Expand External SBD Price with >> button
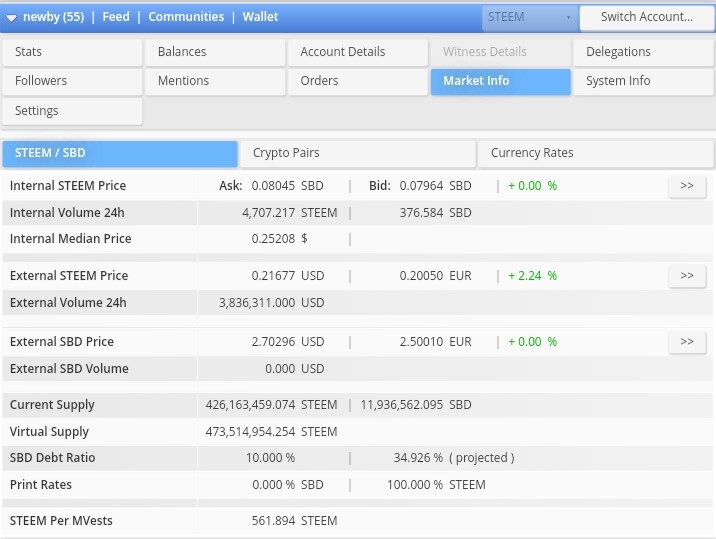The image size is (716, 539). (x=687, y=342)
